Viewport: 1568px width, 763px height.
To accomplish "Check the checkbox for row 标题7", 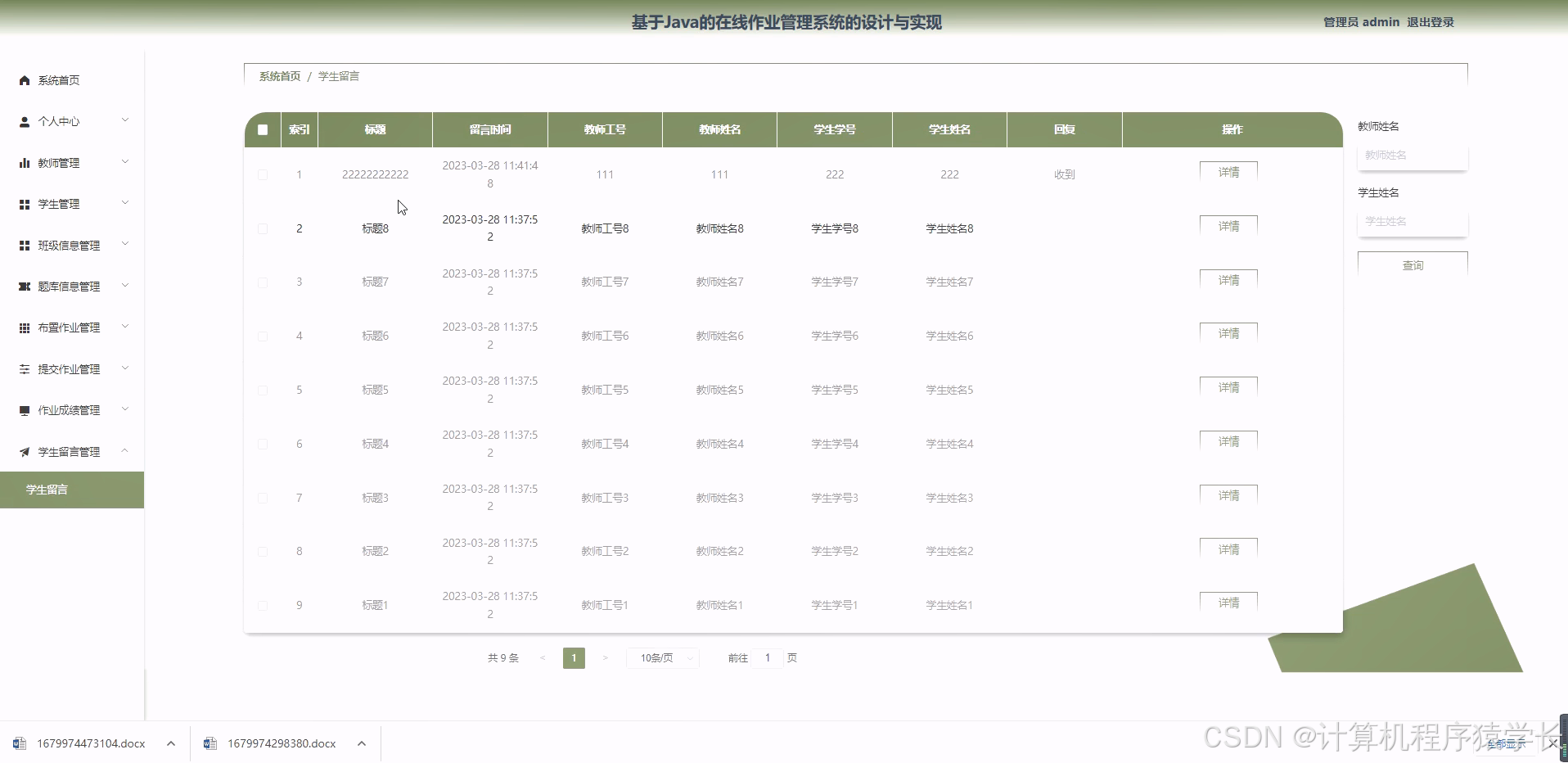I will [x=263, y=282].
